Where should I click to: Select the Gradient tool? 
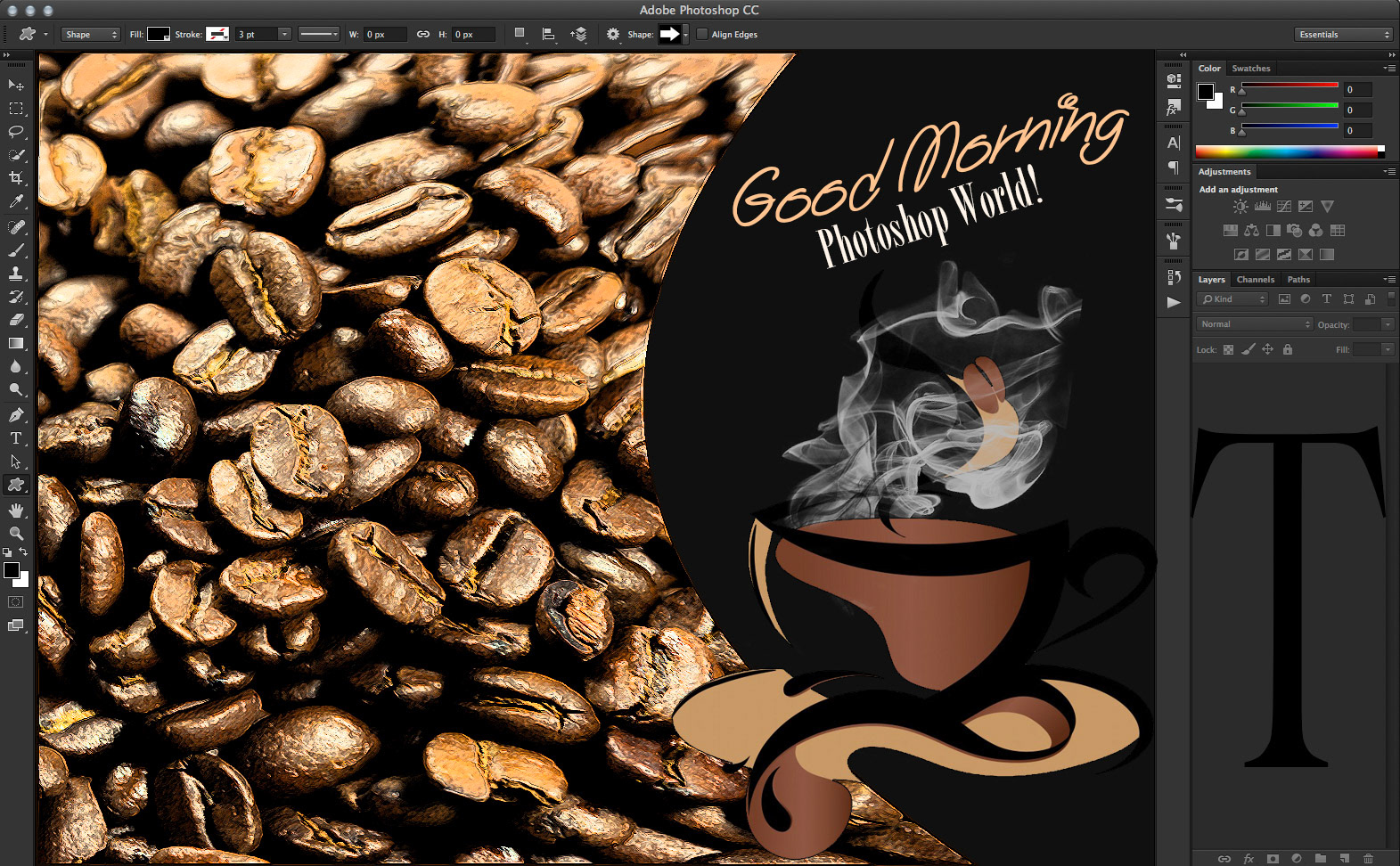15,343
